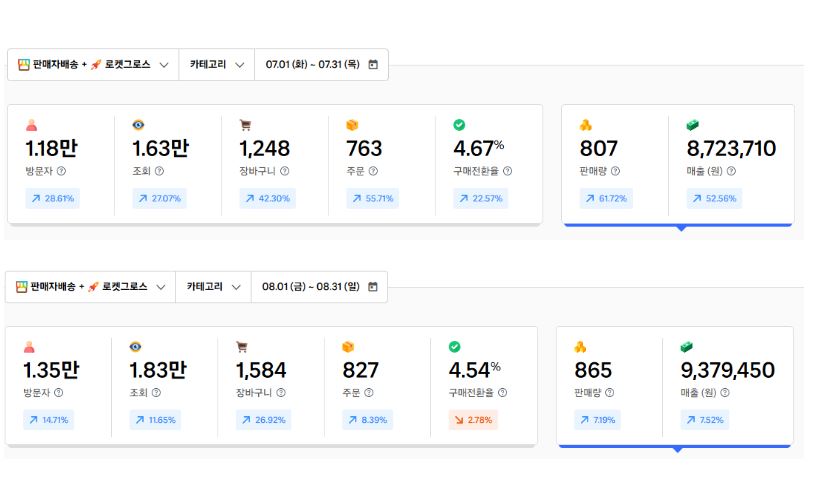Click the August views value 1.83만
Screen dimensions: 831x477
click(158, 370)
